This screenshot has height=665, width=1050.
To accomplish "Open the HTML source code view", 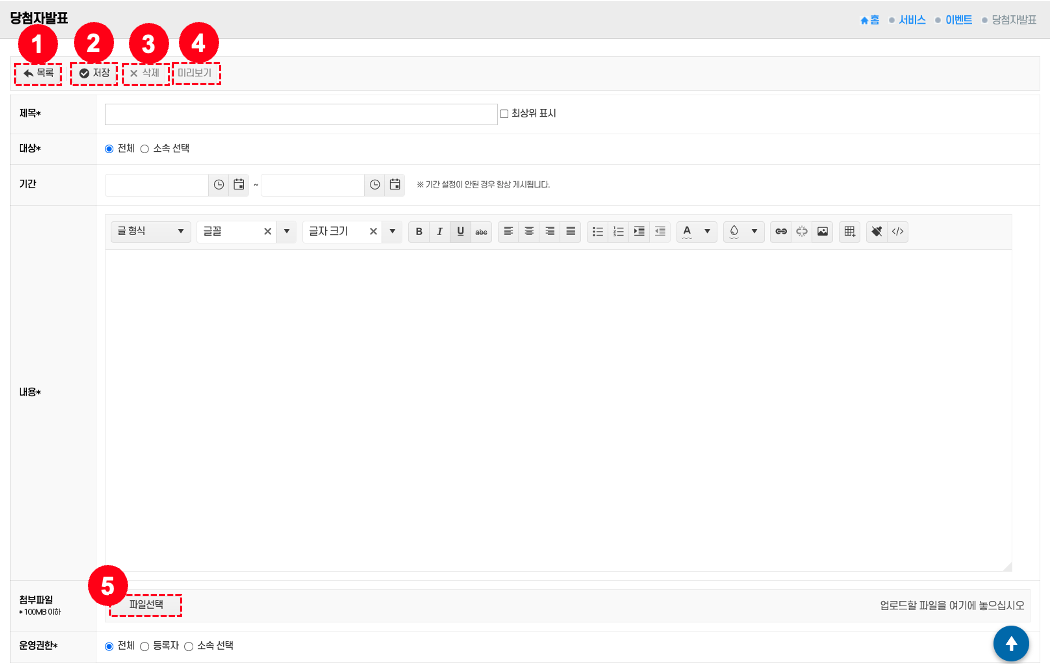I will pyautogui.click(x=897, y=231).
